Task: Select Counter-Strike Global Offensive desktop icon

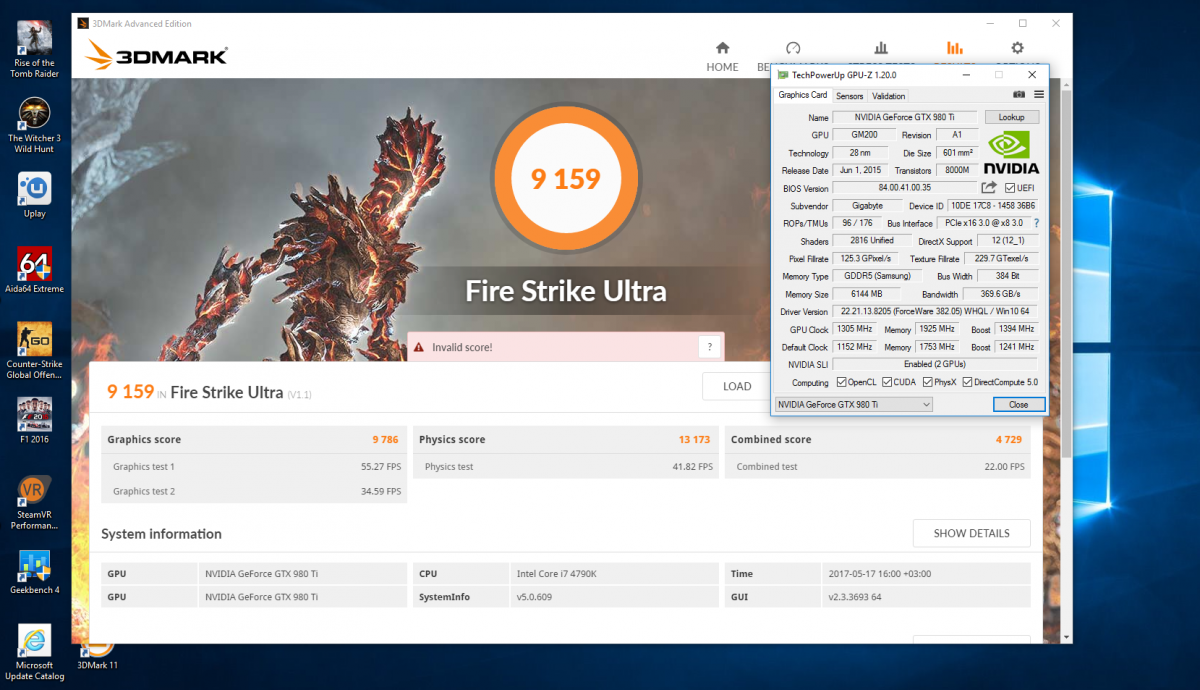Action: click(x=34, y=351)
